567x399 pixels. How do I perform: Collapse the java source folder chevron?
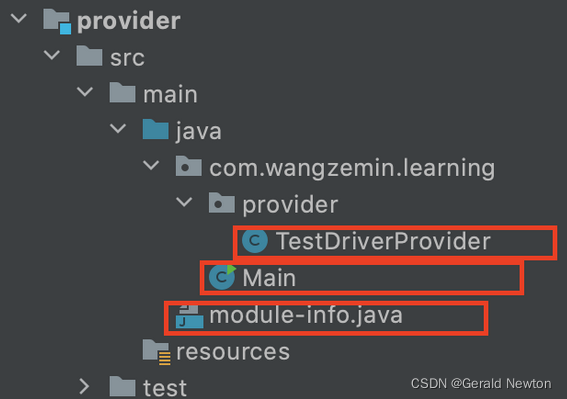click(x=118, y=128)
